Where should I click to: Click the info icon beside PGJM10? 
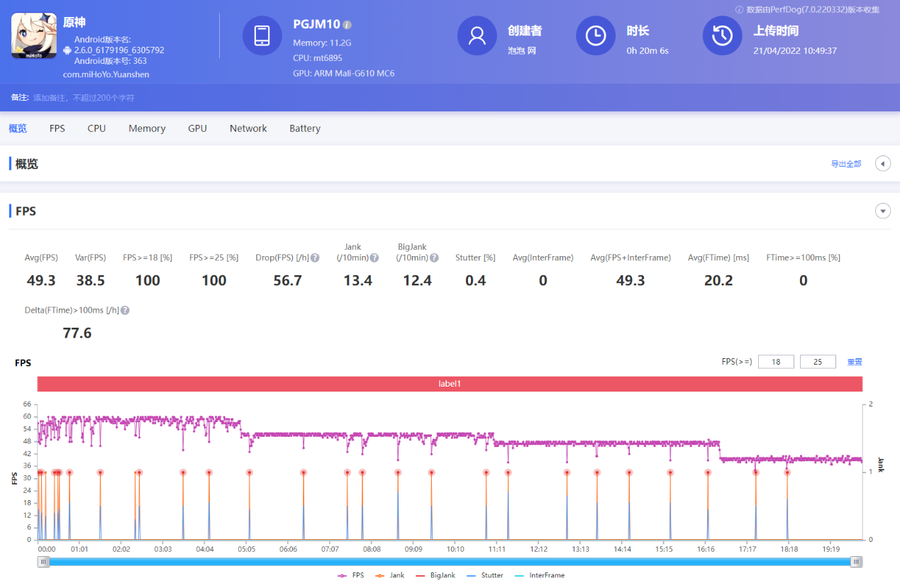coord(347,24)
